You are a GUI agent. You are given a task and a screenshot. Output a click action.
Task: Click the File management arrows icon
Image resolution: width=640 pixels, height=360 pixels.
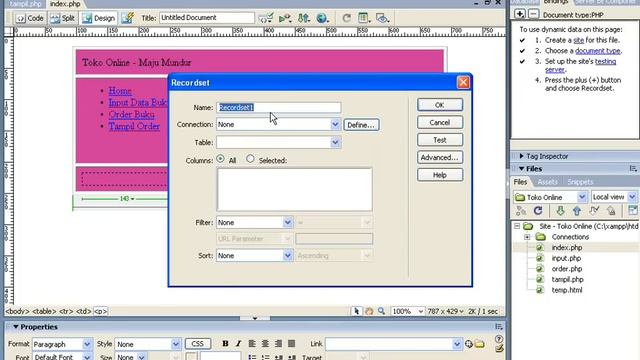click(304, 18)
